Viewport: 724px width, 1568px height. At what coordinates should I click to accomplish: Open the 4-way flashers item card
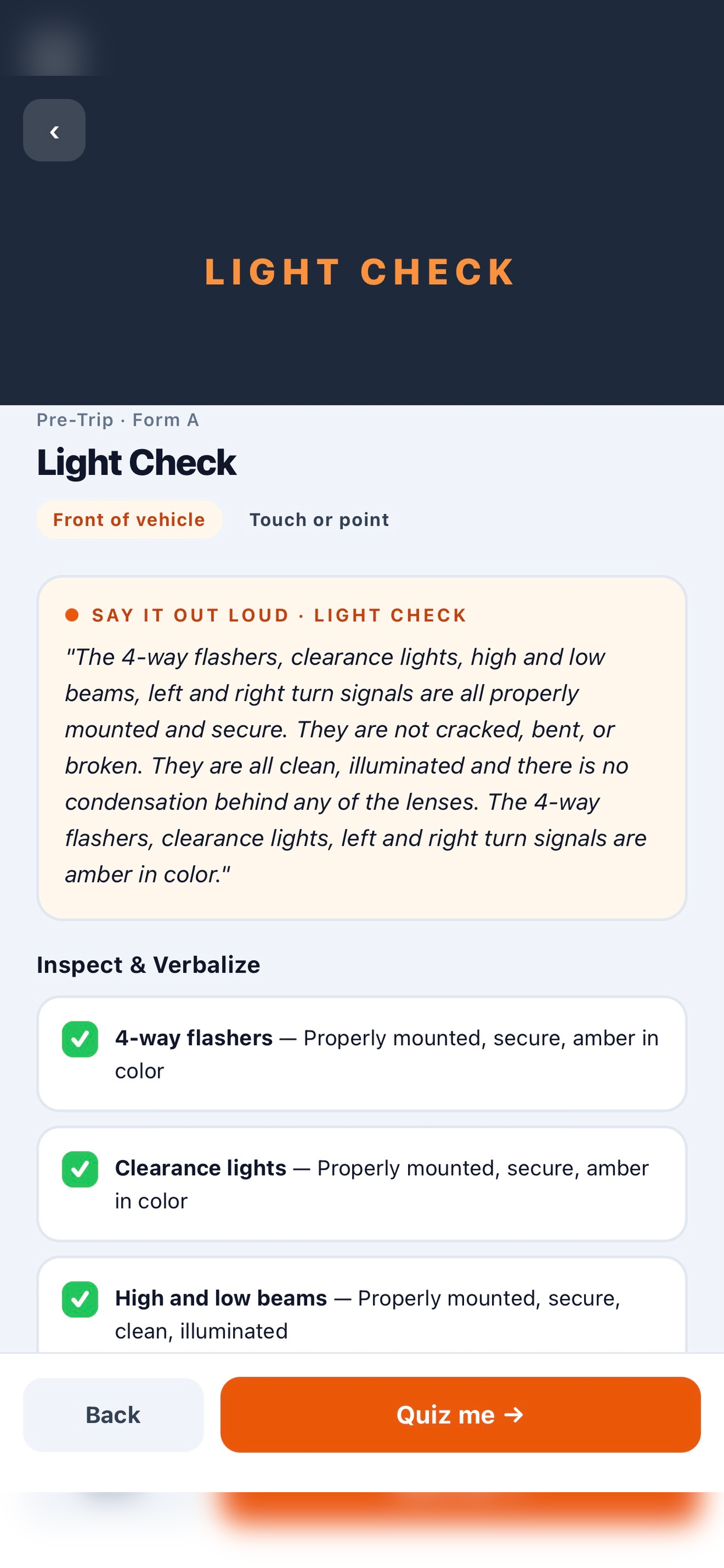click(x=362, y=1053)
